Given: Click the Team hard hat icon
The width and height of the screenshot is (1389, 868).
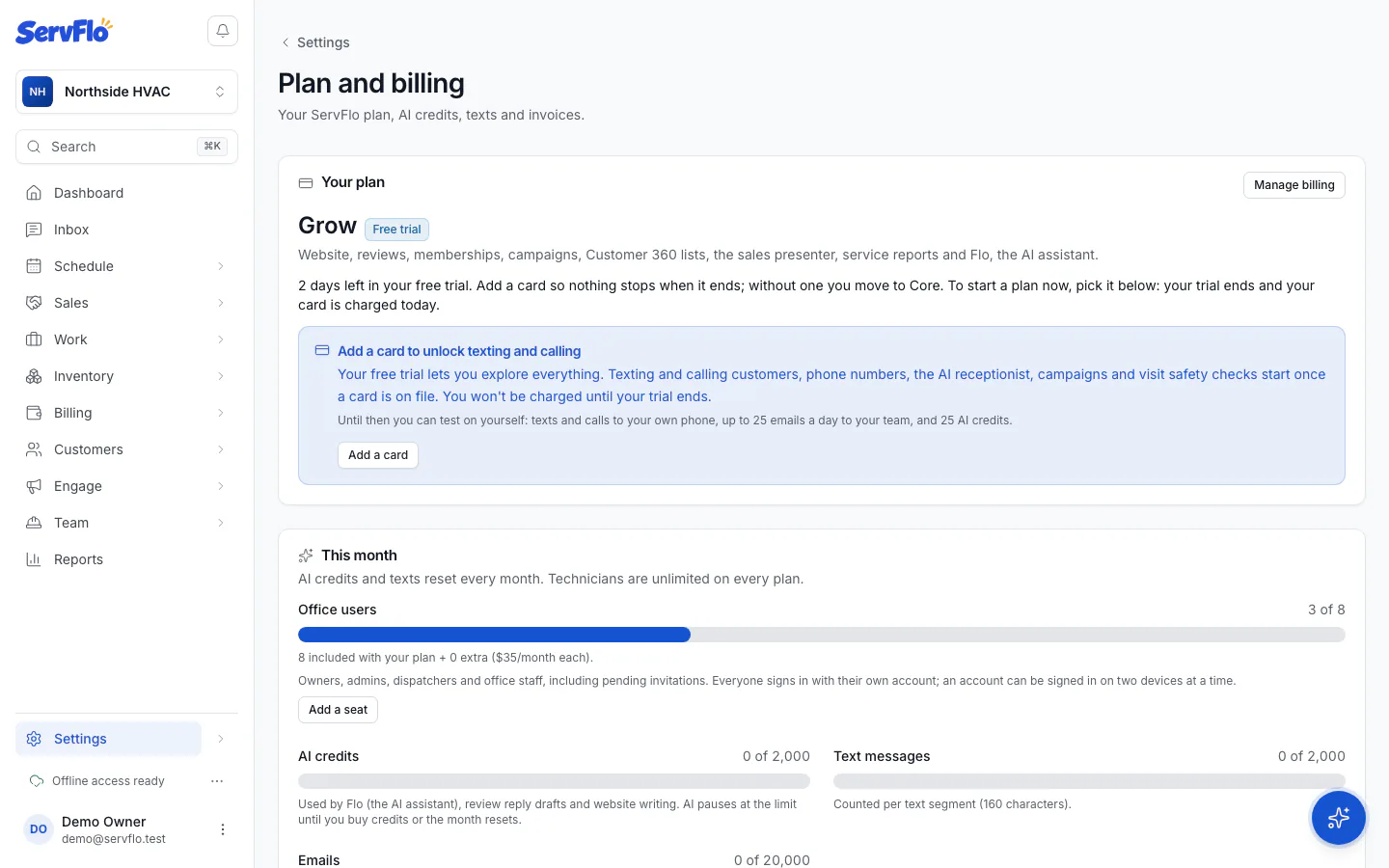Looking at the screenshot, I should click(34, 523).
